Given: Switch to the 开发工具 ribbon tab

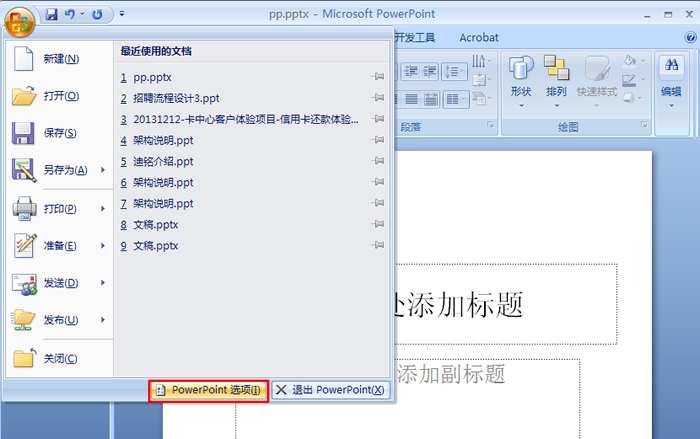Looking at the screenshot, I should point(415,38).
